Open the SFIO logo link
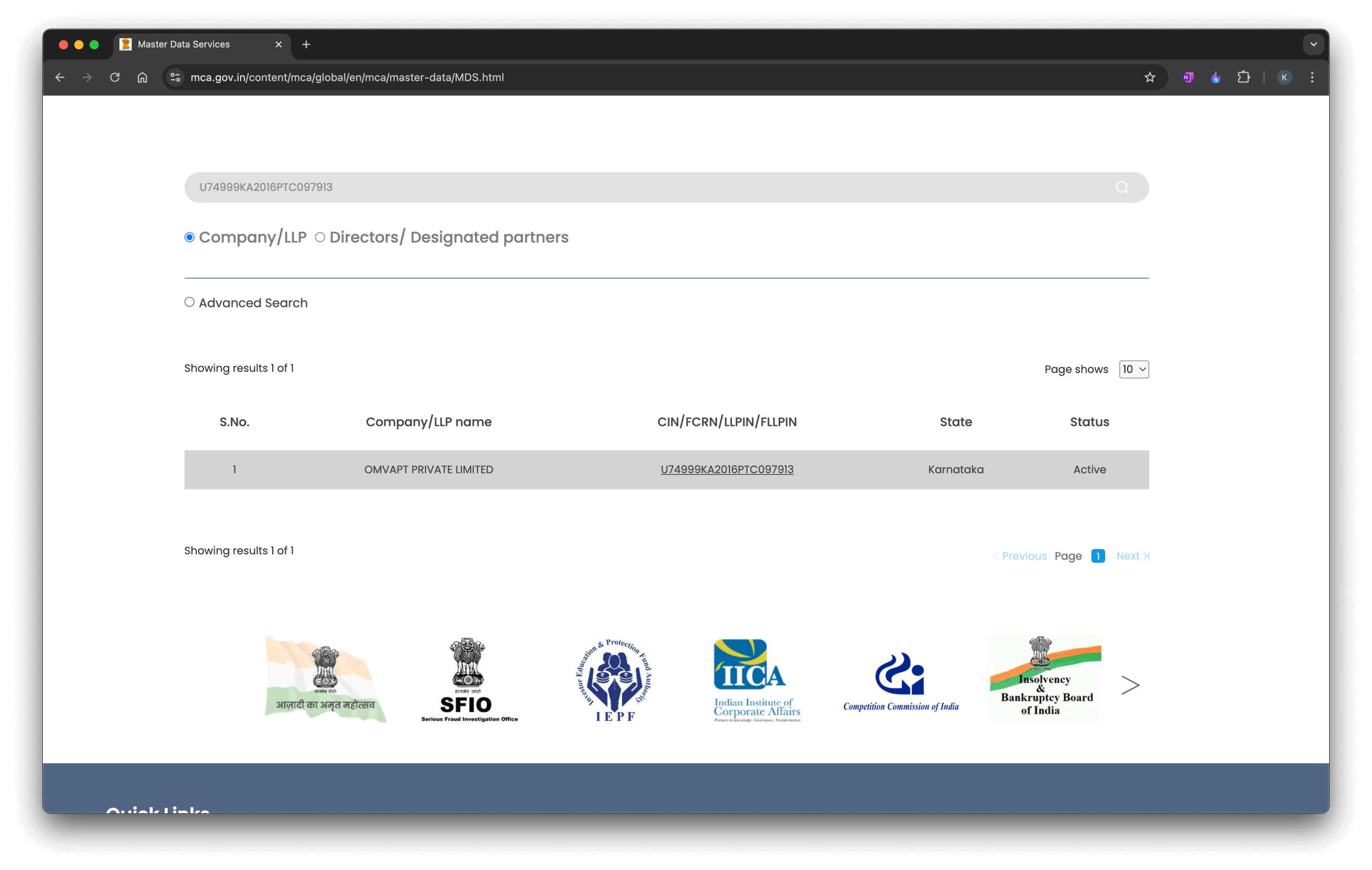 (469, 679)
